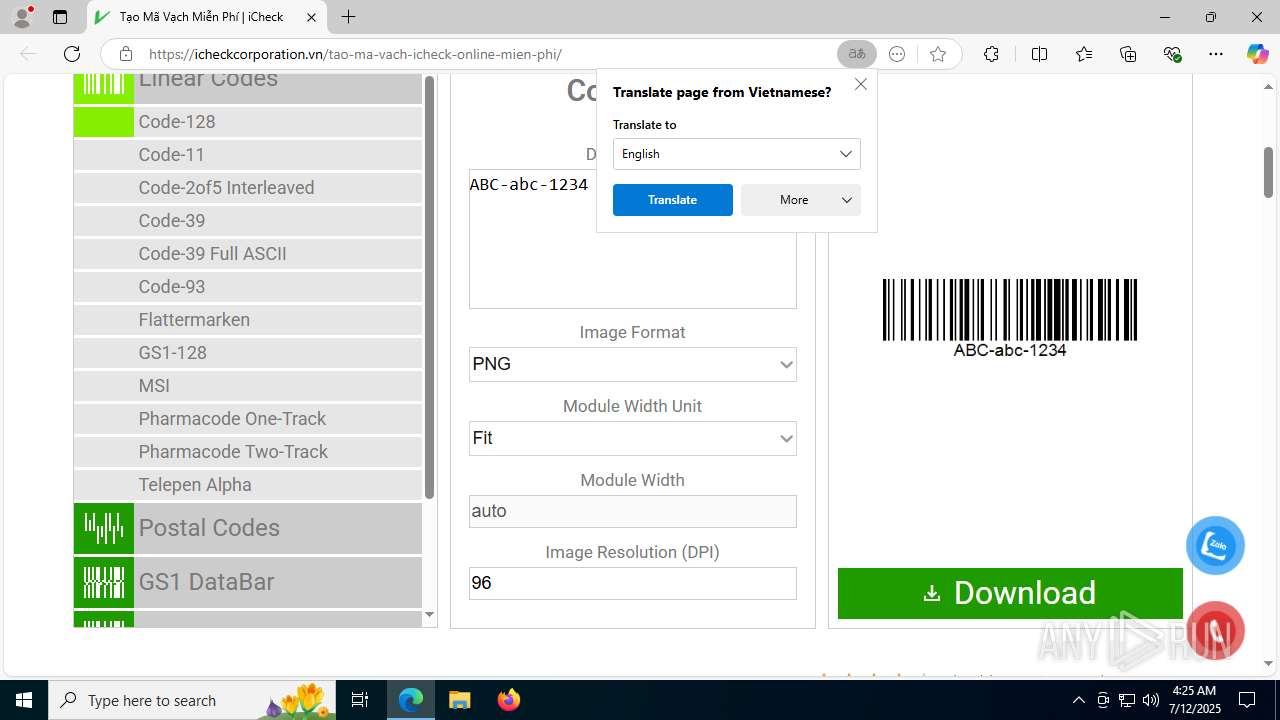Open the Settings and more ellipsis
Screen dimensions: 1280x720
pos(1216,54)
